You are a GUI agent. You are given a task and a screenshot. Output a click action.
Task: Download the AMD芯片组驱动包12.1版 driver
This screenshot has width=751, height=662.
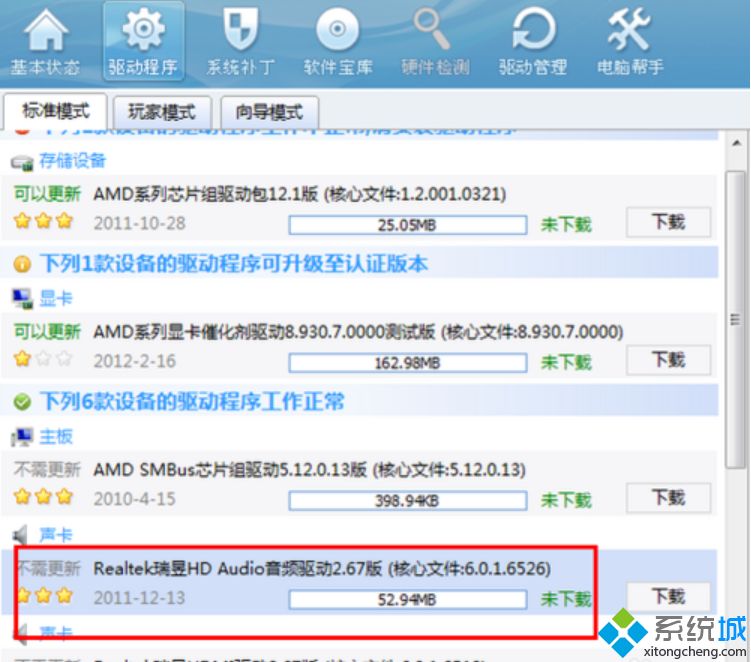pyautogui.click(x=669, y=222)
